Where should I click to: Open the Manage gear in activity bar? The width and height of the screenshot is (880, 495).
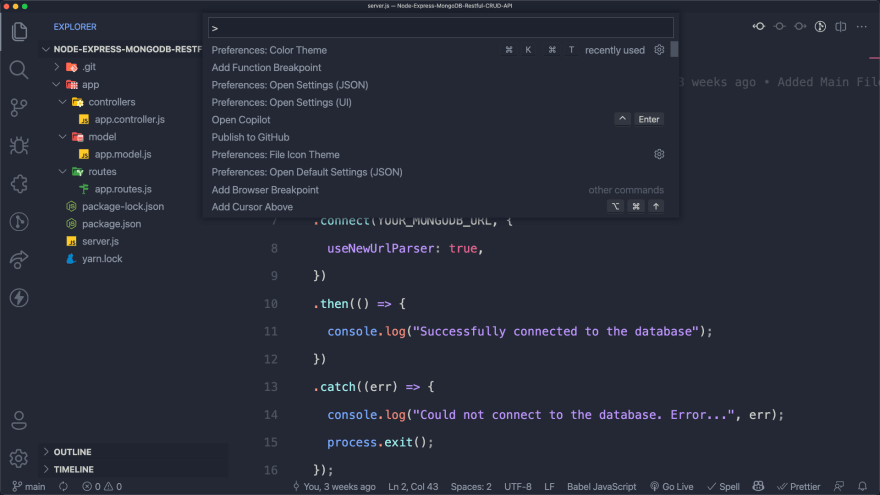(19, 458)
